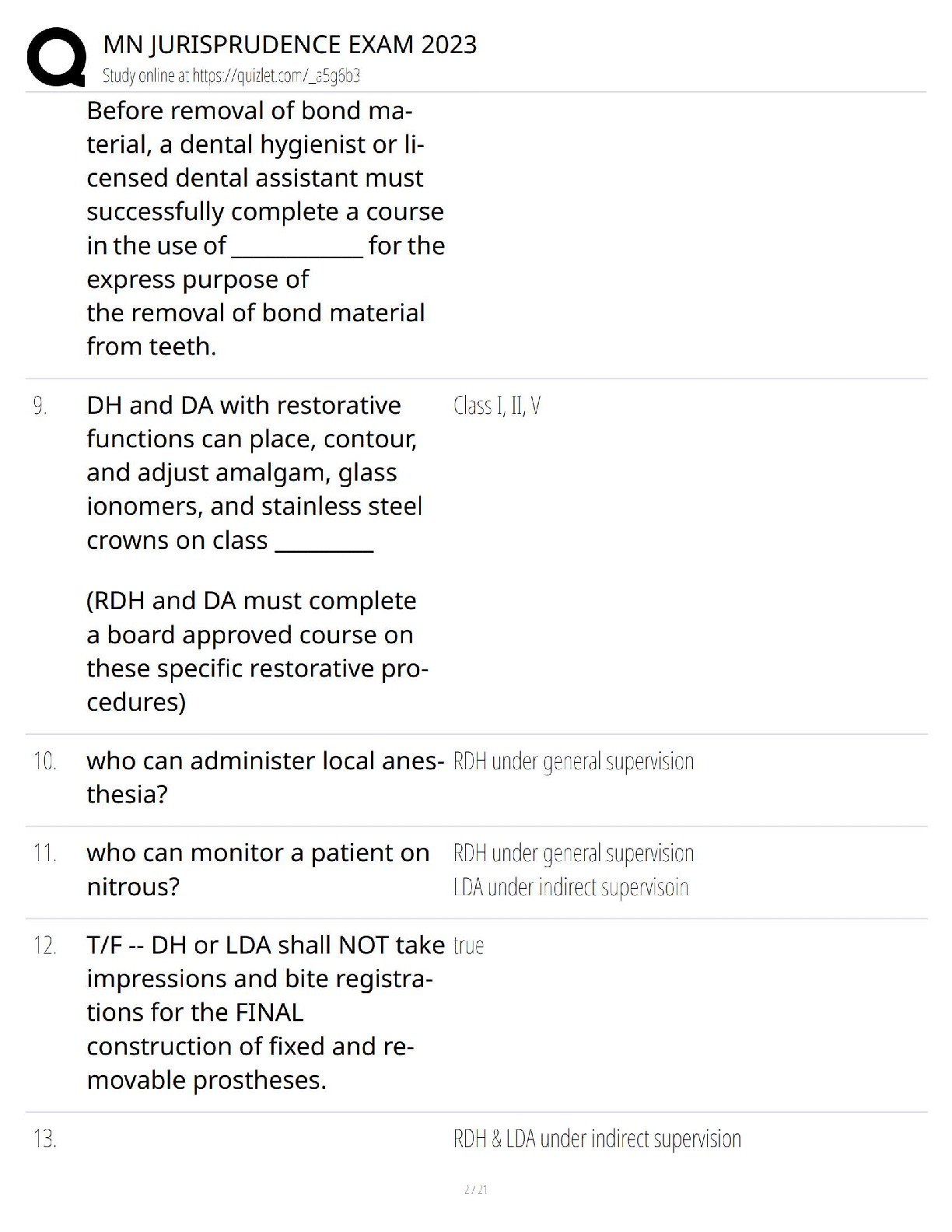952x1232 pixels.
Task: Click question number 13
Action: point(44,1139)
